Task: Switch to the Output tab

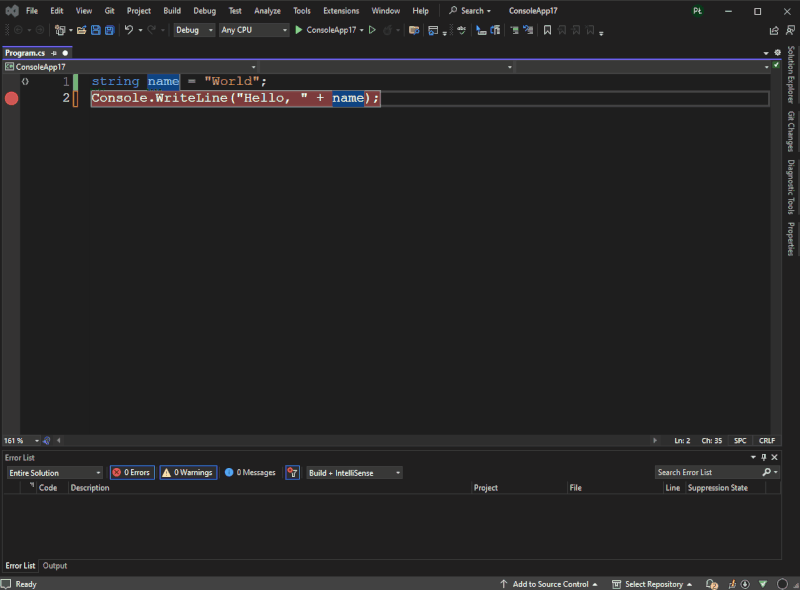Action: tap(55, 566)
